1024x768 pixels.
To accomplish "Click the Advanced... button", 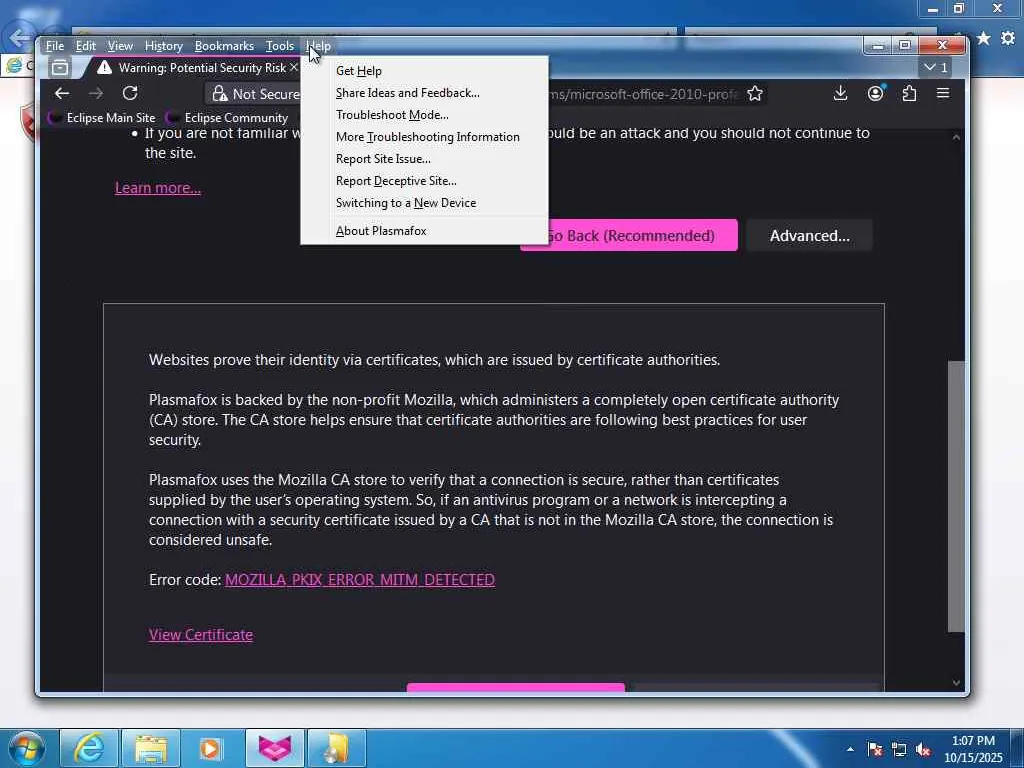I will click(809, 235).
